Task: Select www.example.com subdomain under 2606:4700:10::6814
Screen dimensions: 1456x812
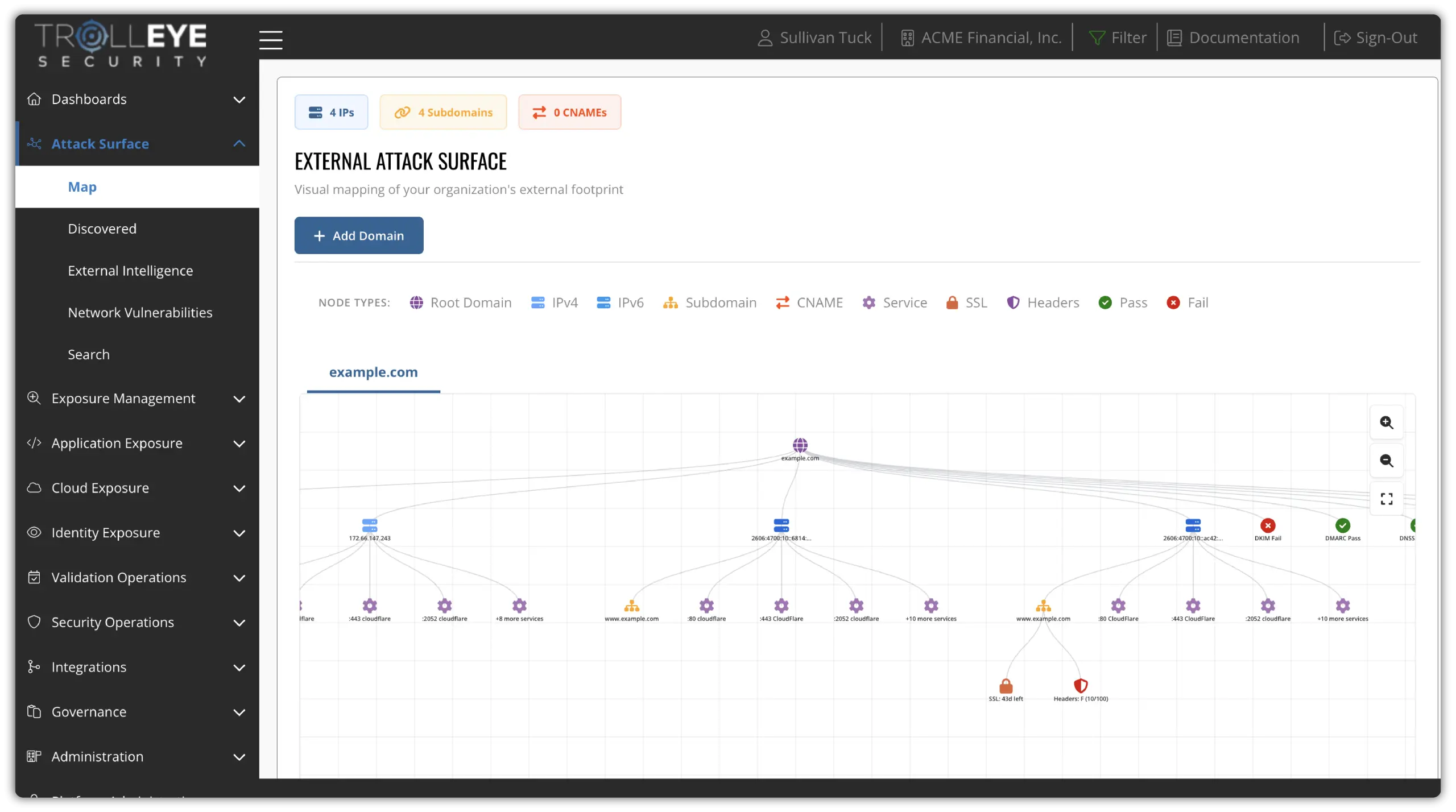Action: point(631,606)
